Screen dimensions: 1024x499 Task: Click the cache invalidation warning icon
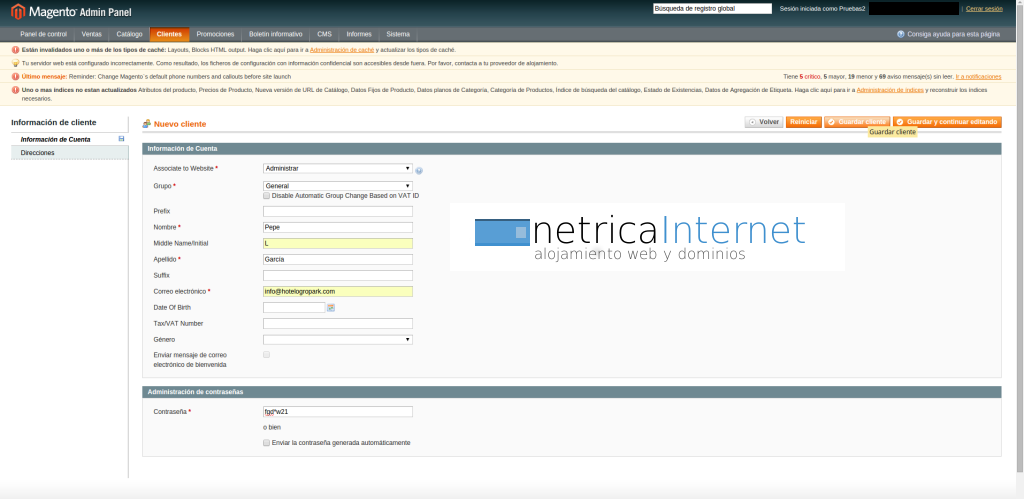(x=16, y=50)
